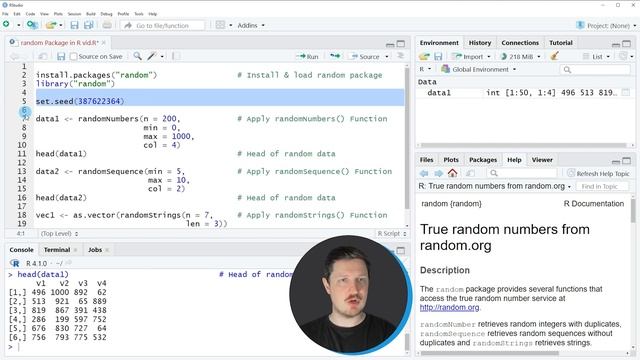Switch to the Jobs tab
640x360 pixels.
tap(95, 250)
